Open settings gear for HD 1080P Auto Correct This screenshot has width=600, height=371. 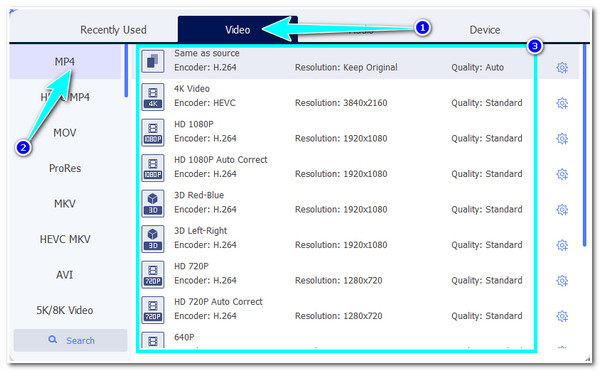pos(562,174)
